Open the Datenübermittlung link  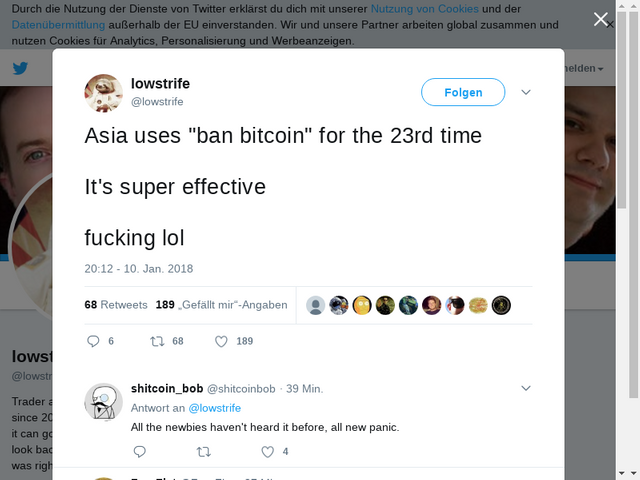(x=58, y=25)
